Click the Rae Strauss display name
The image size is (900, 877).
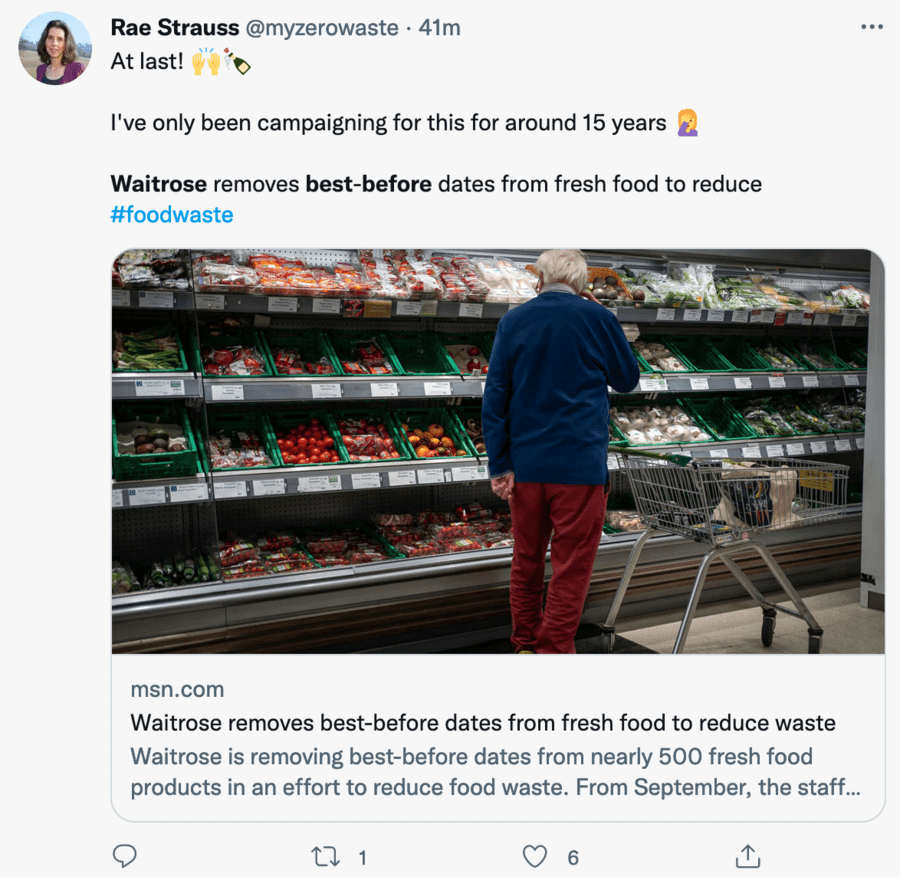(174, 28)
